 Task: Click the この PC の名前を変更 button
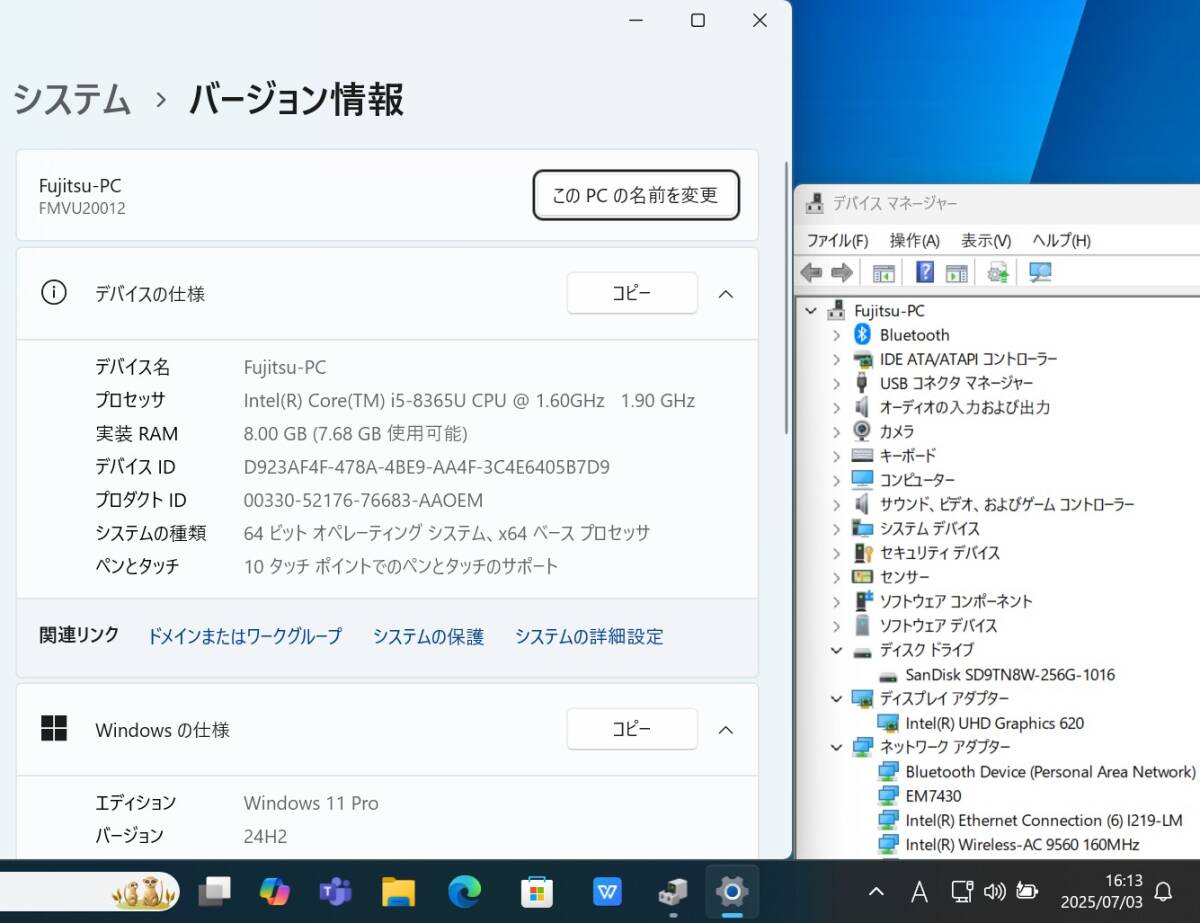(636, 195)
